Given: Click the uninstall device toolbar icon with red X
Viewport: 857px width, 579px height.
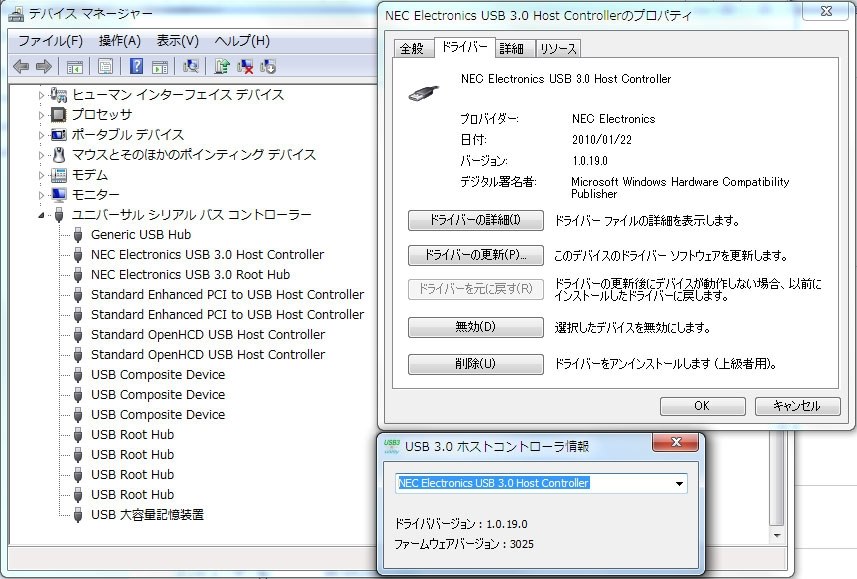Looking at the screenshot, I should 245,67.
